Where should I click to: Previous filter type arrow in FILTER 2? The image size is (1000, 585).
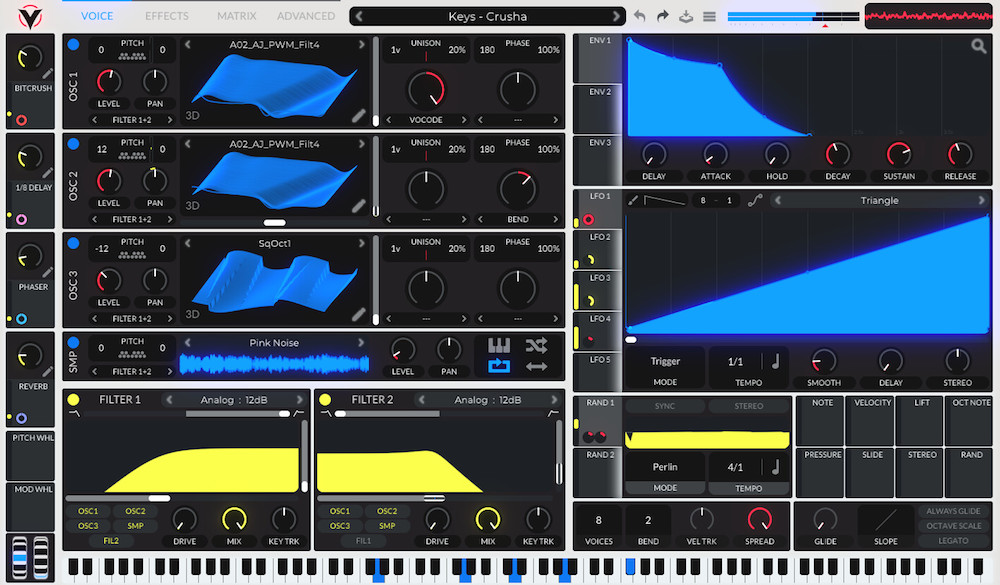click(421, 400)
